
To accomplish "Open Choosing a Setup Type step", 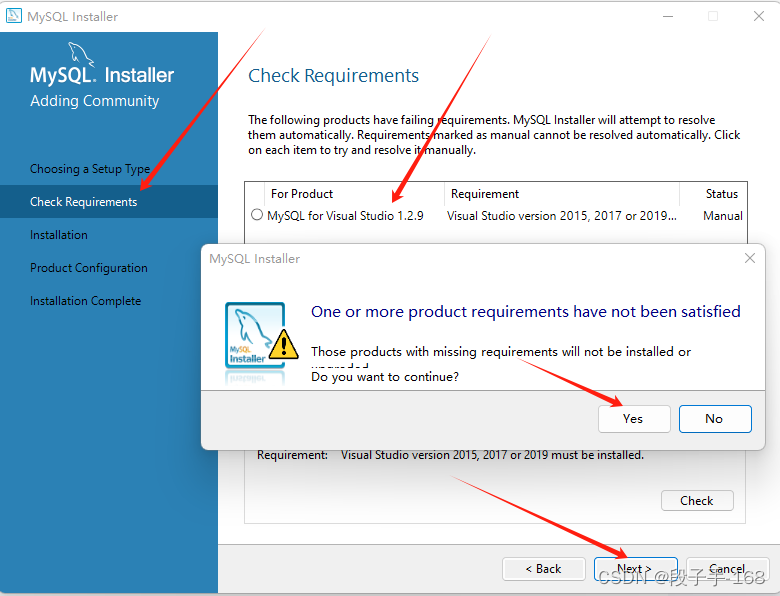I will (90, 169).
